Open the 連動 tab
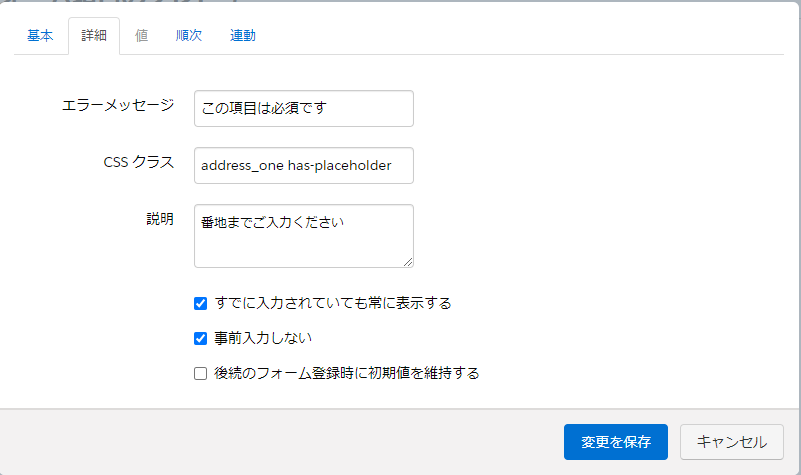This screenshot has width=801, height=475. pyautogui.click(x=243, y=36)
